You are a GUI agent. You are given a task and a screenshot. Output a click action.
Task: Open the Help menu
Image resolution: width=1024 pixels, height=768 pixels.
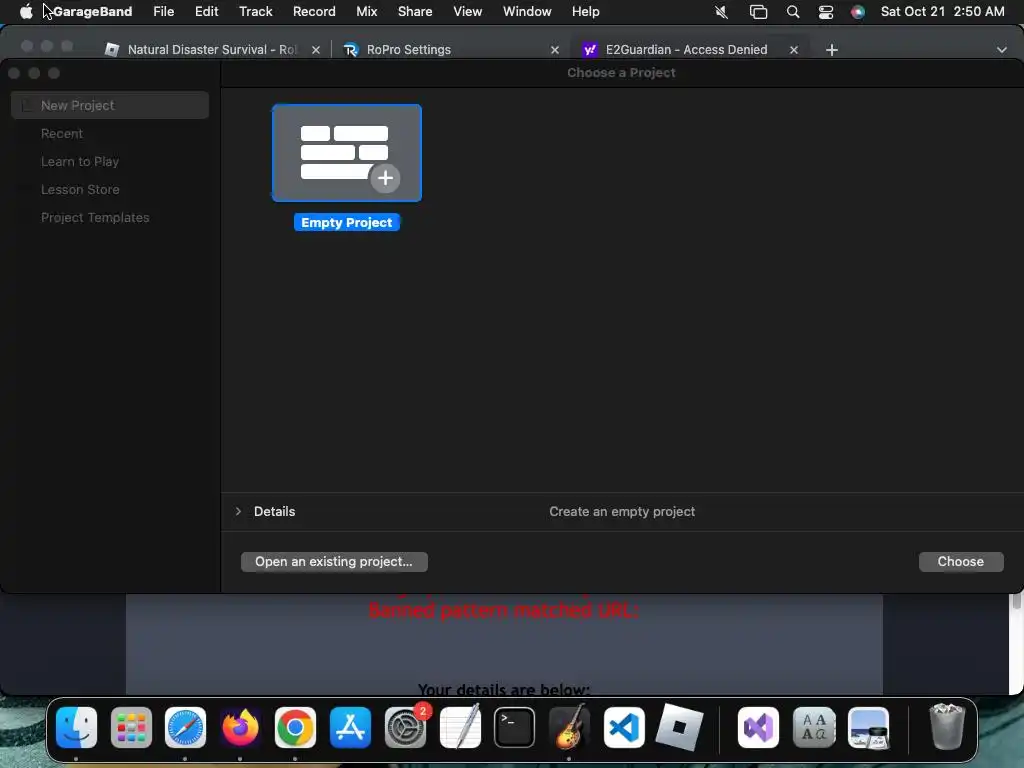tap(585, 11)
